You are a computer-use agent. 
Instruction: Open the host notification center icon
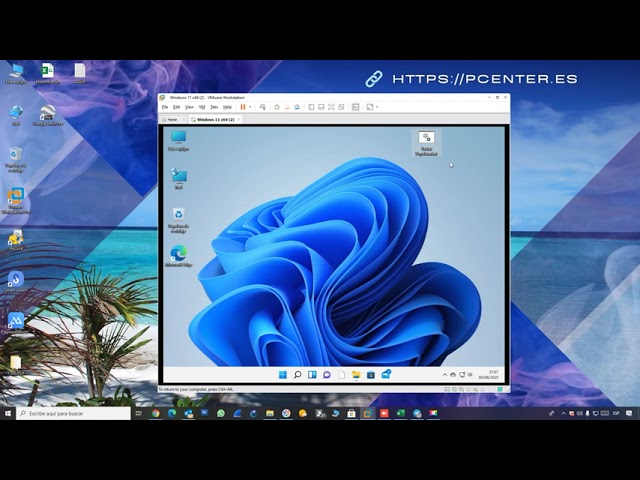(629, 413)
